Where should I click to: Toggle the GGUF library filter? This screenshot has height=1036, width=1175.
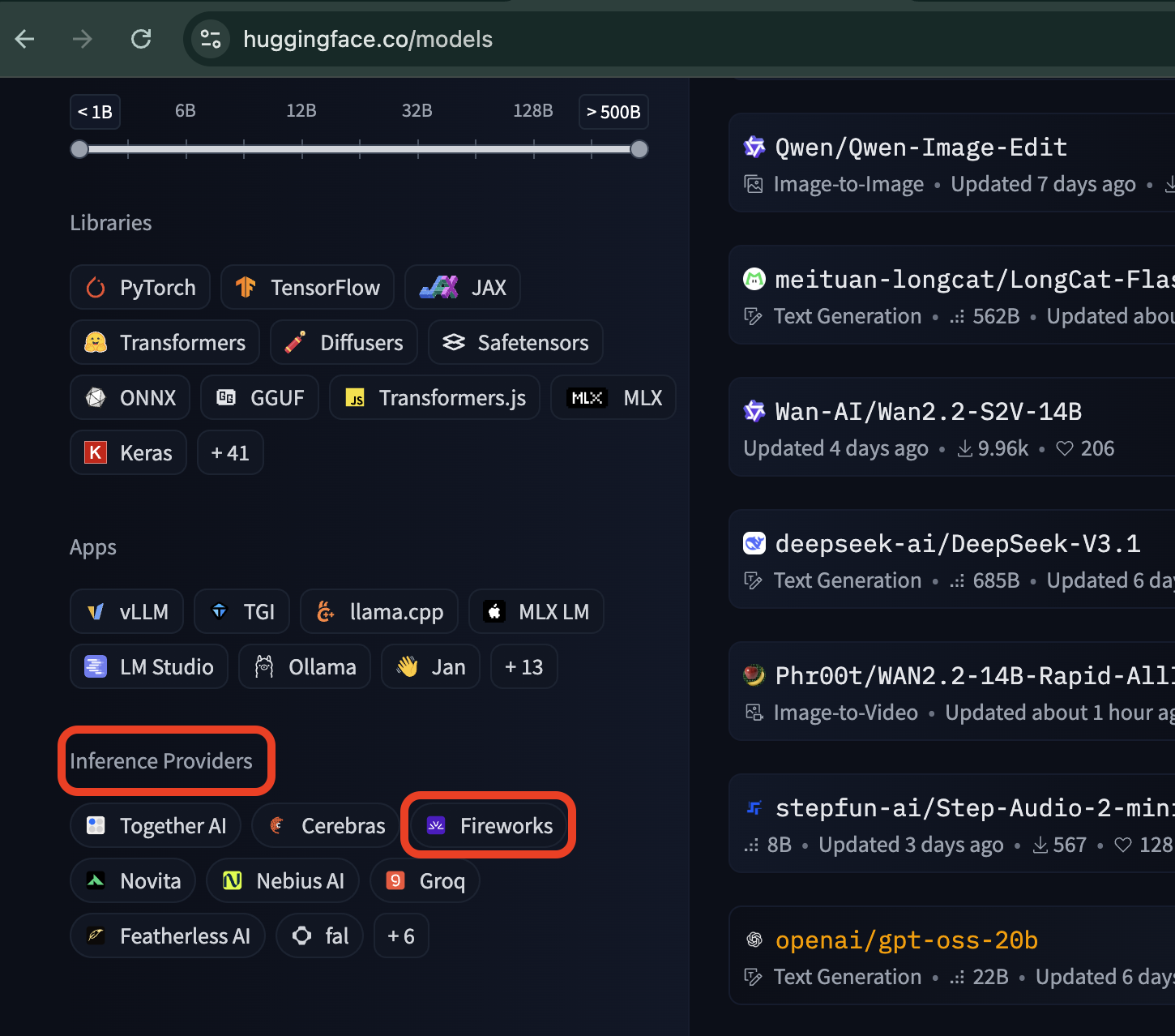click(259, 398)
